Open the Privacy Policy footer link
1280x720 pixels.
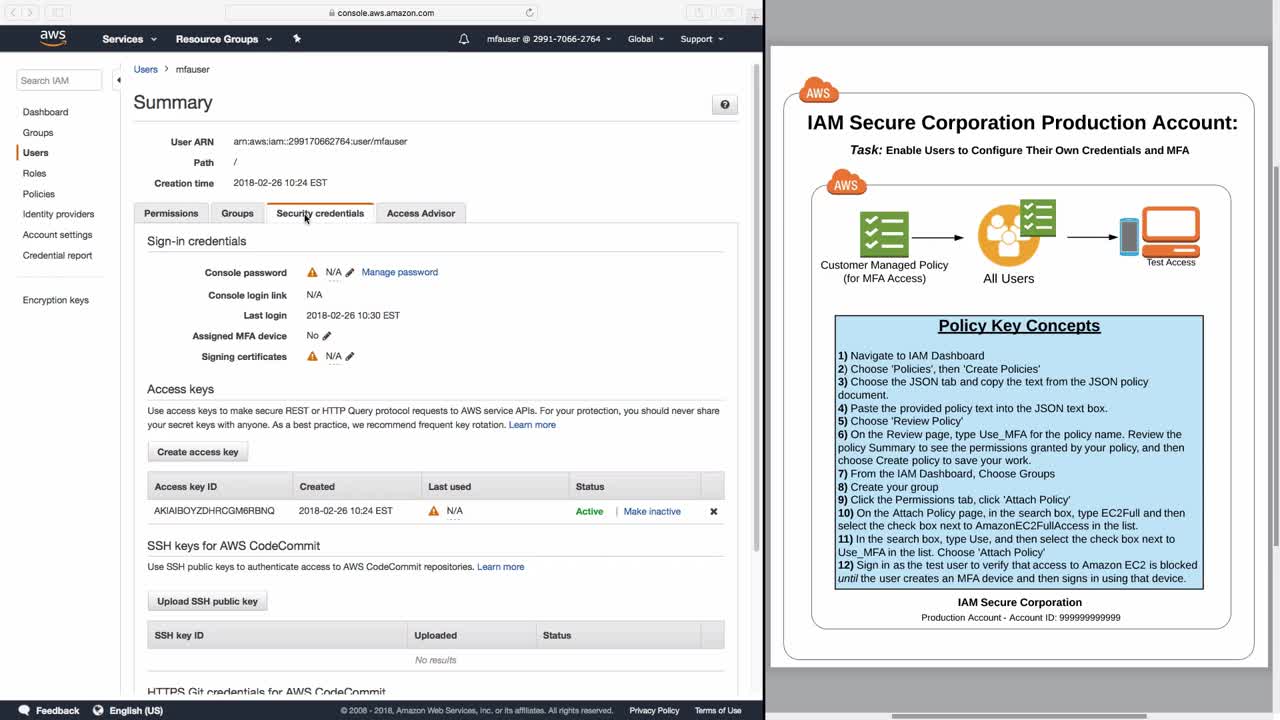click(654, 710)
